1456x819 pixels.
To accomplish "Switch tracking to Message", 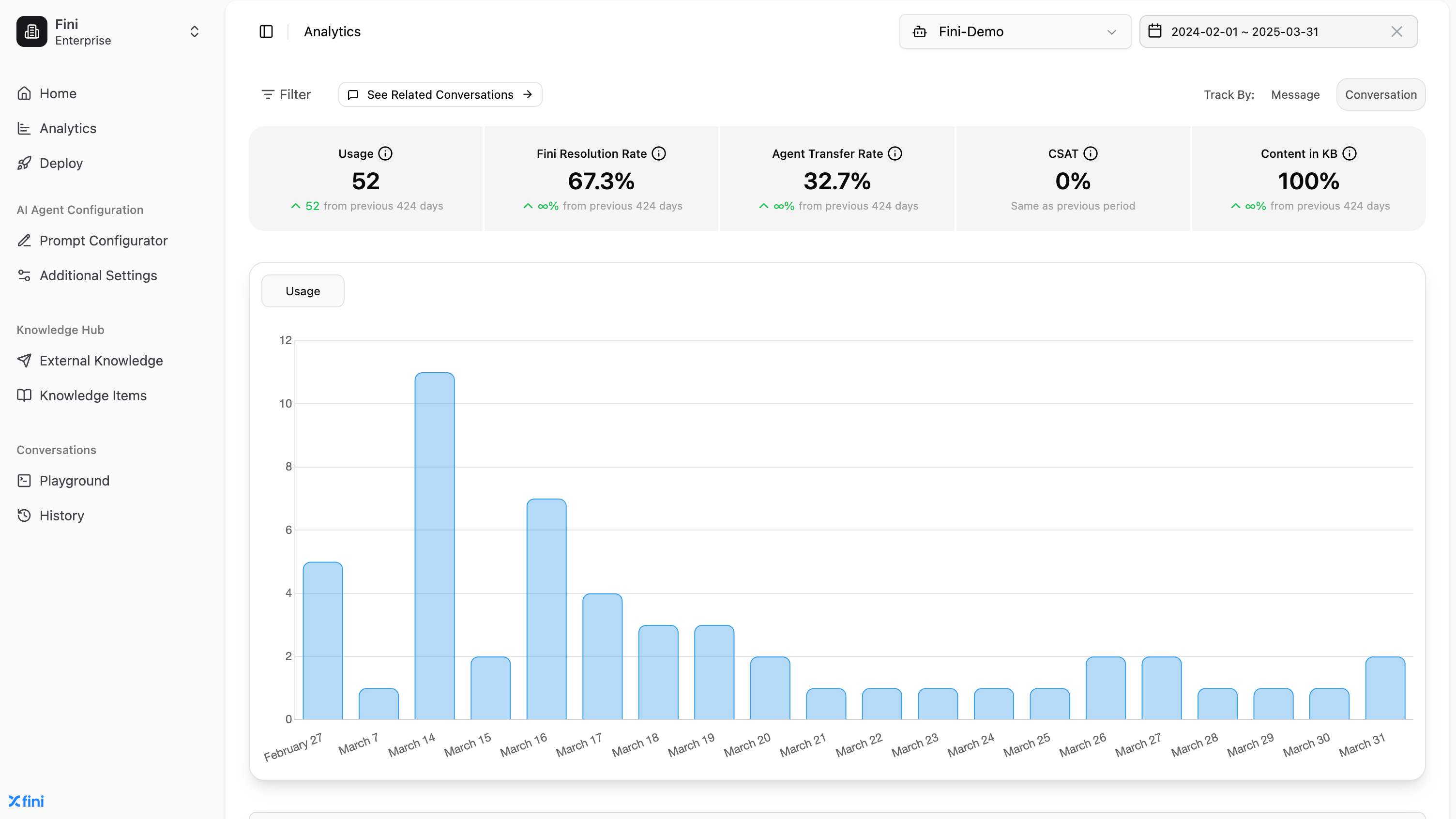I will coord(1295,94).
